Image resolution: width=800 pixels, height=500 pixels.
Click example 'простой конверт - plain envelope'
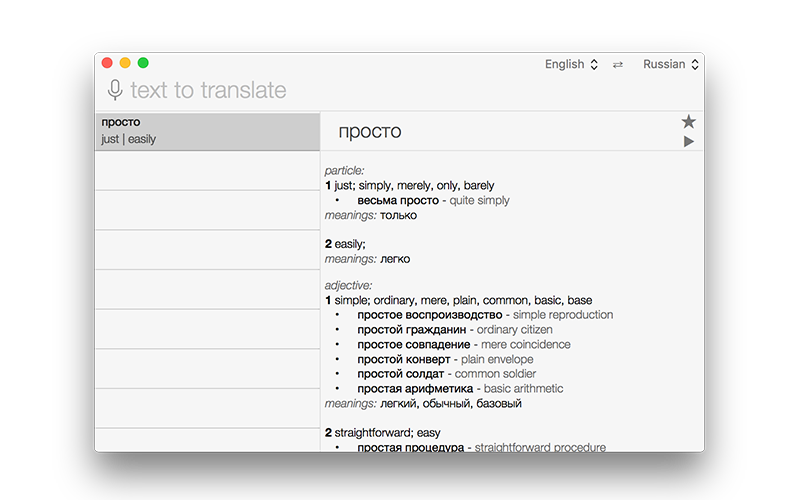[445, 359]
